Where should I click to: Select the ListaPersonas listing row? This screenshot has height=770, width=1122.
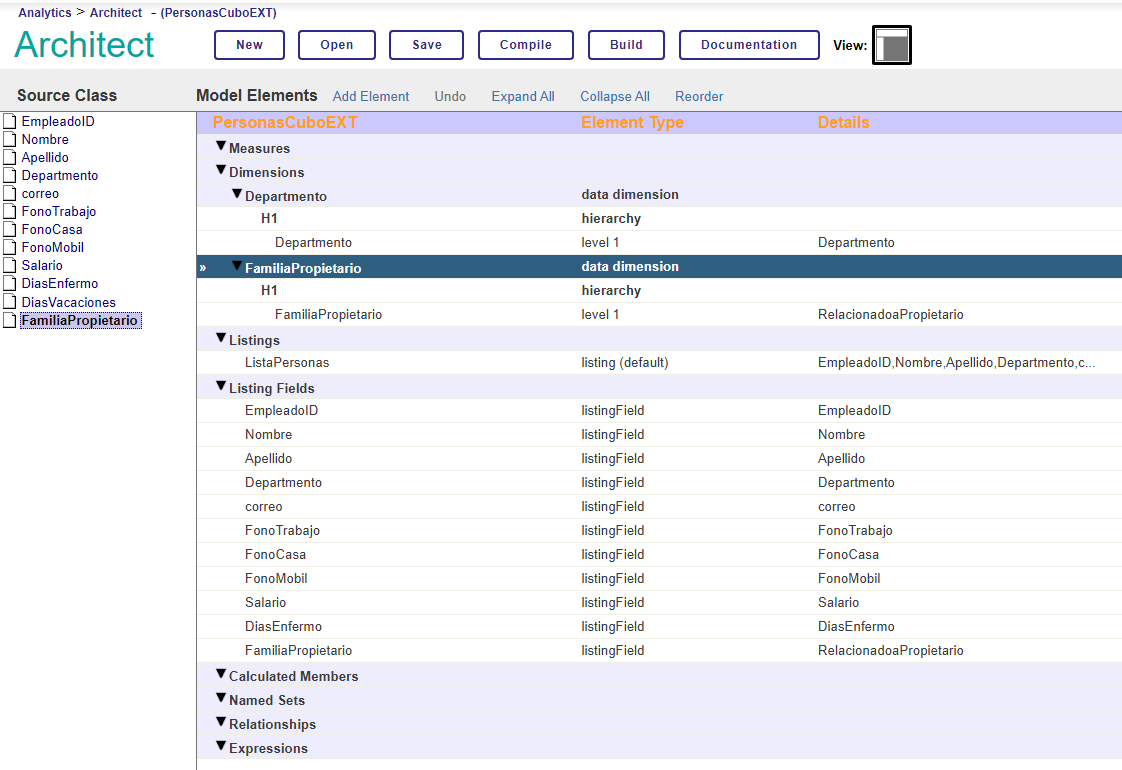[287, 363]
